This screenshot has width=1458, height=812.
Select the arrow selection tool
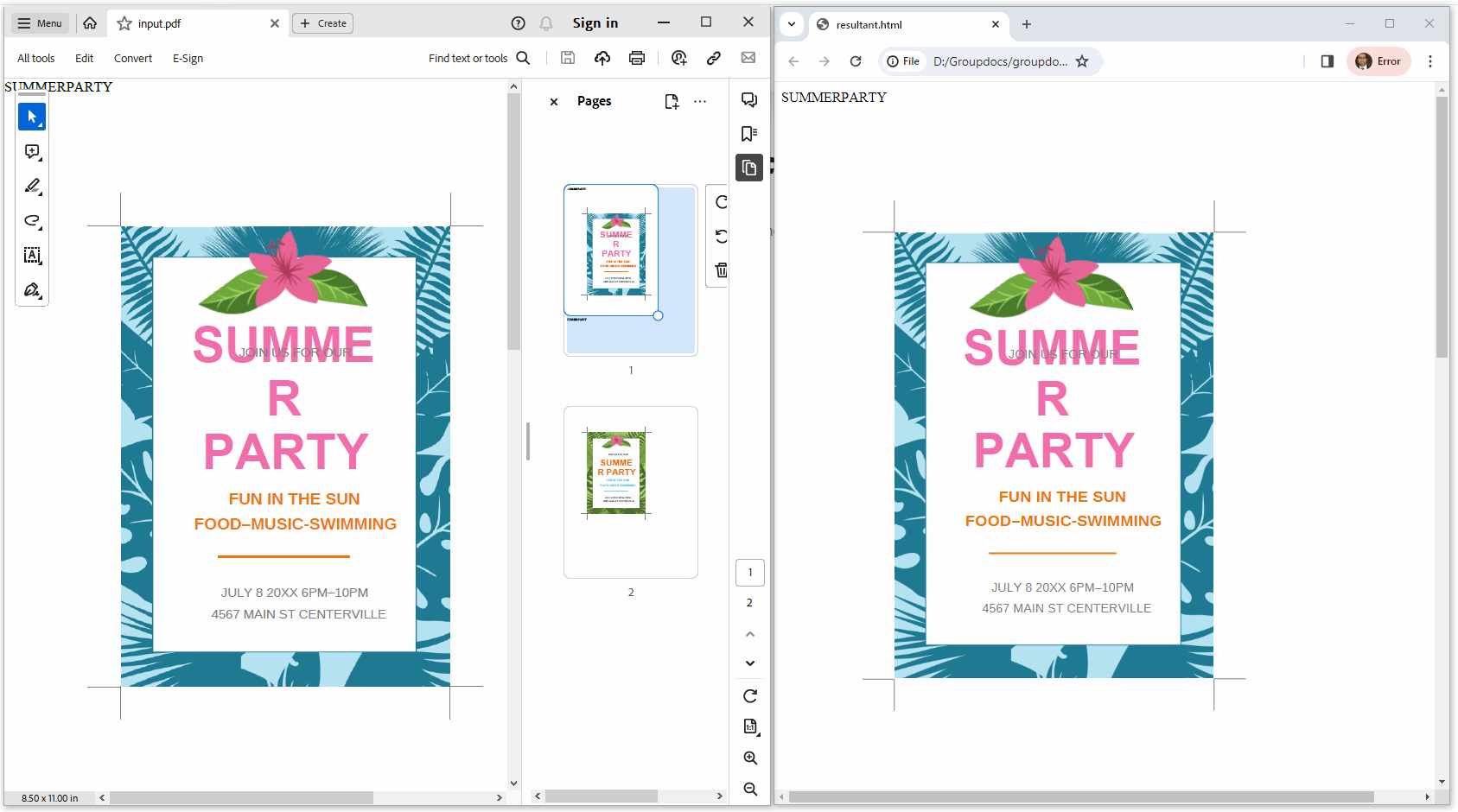(31, 117)
